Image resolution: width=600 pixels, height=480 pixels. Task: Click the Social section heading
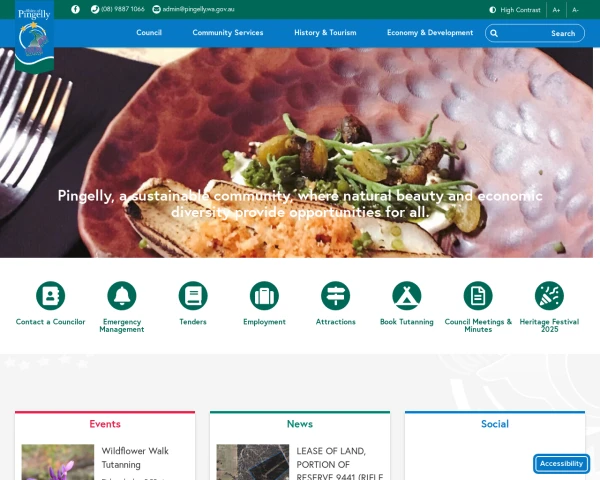[x=495, y=424]
